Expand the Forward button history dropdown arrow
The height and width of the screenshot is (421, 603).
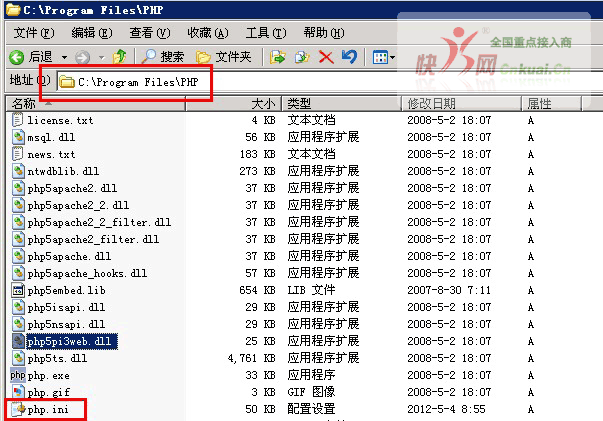click(100, 57)
